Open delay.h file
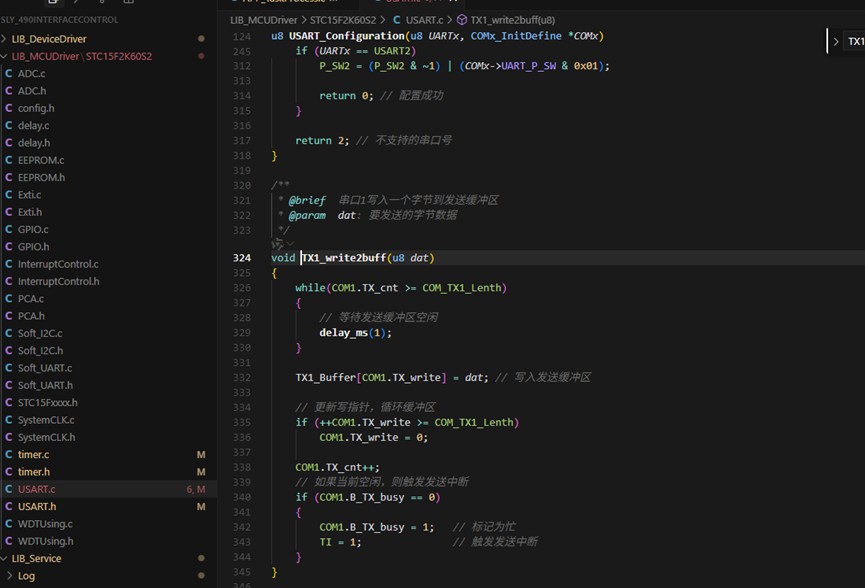This screenshot has width=865, height=588. [x=34, y=142]
